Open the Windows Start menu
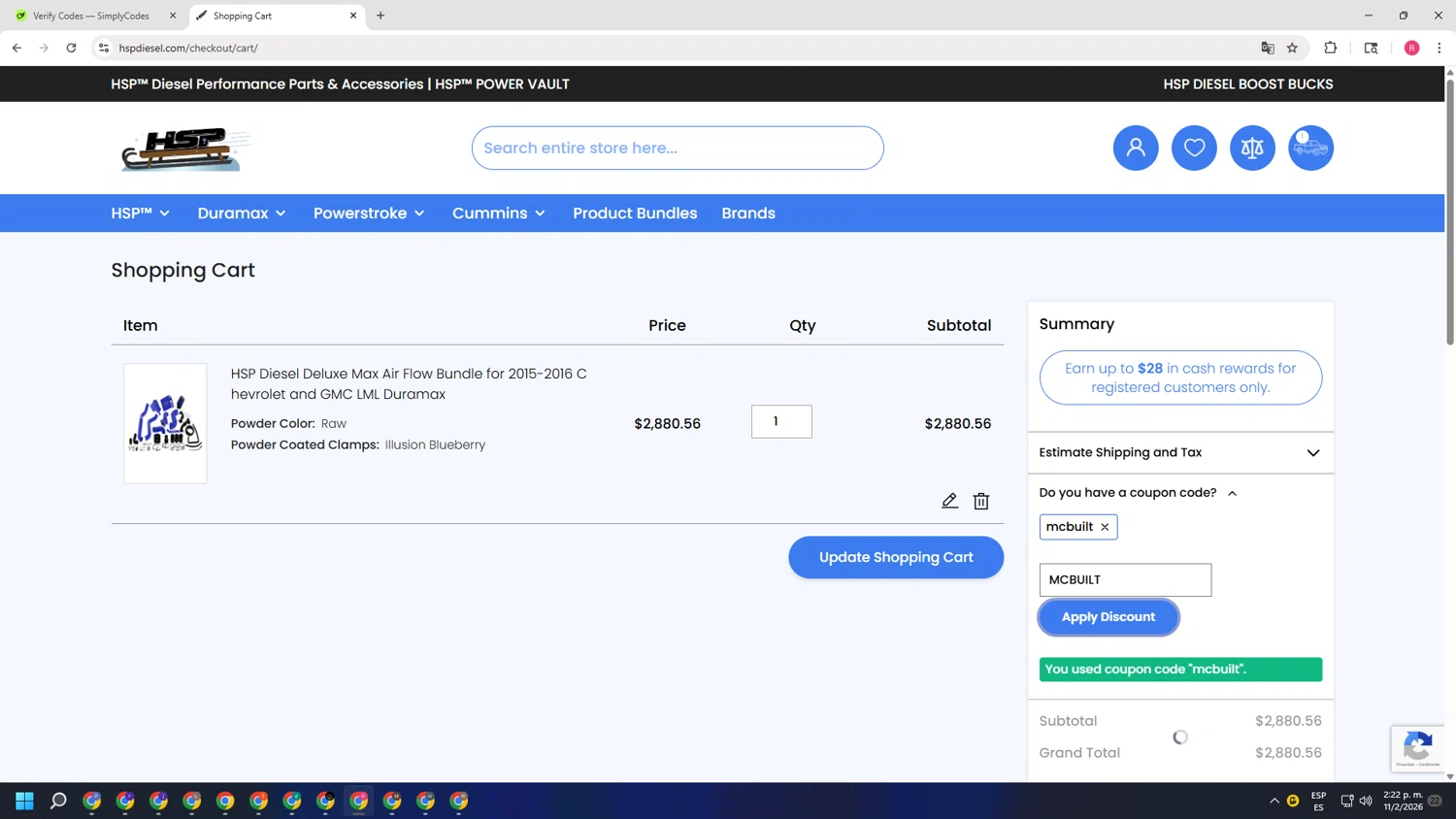 pos(24,801)
